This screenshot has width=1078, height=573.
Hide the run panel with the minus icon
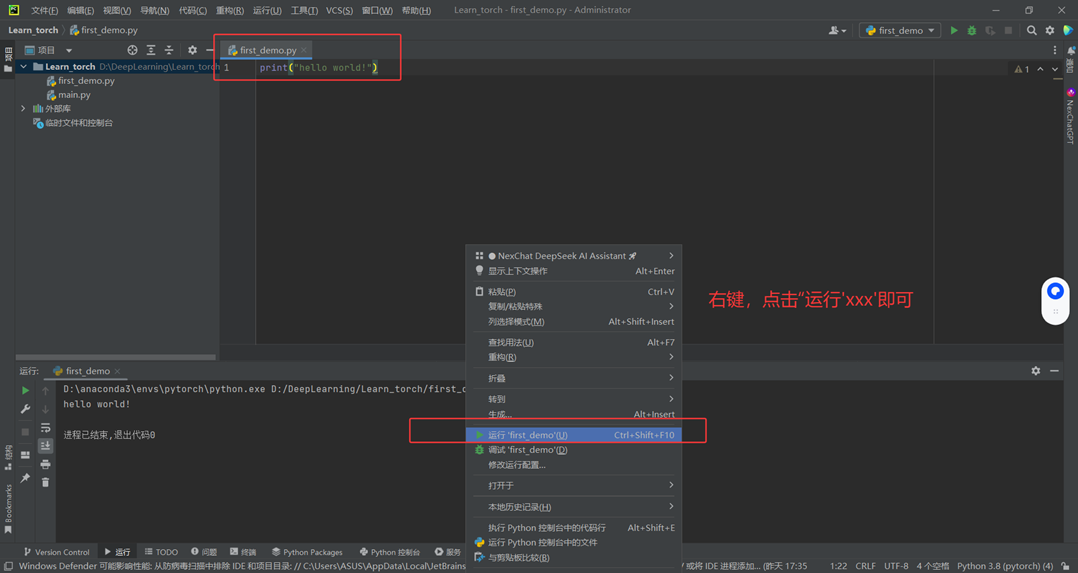coord(1054,371)
